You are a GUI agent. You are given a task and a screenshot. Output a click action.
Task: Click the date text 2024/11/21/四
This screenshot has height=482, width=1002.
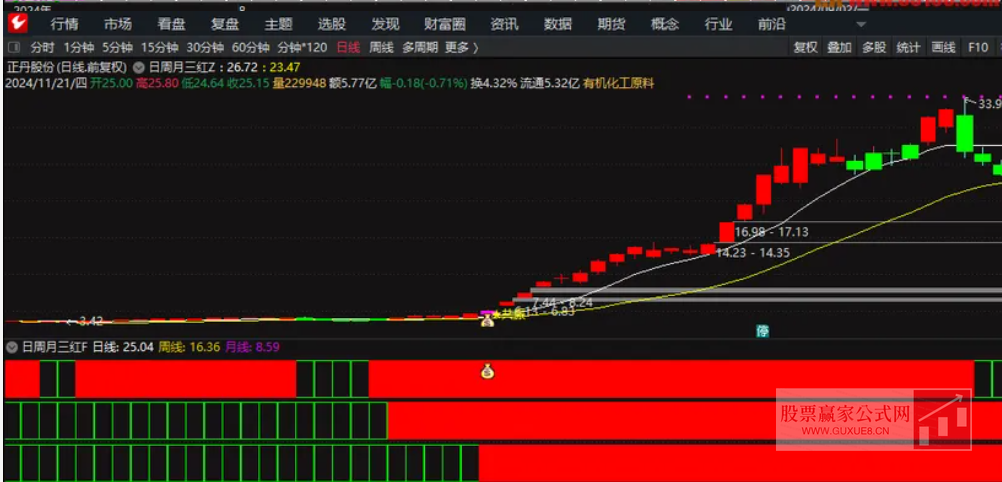click(x=46, y=83)
